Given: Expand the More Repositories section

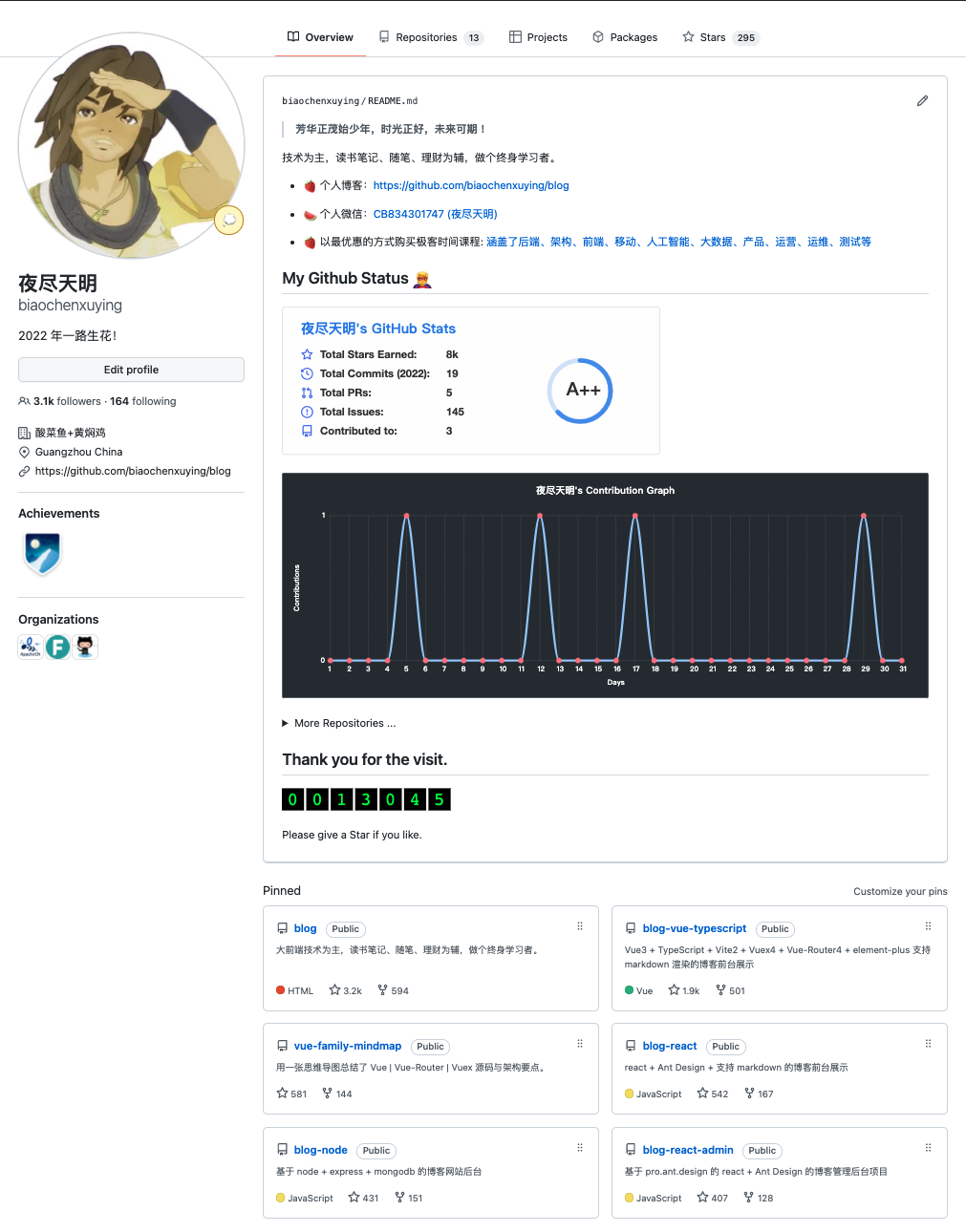Looking at the screenshot, I should [339, 723].
